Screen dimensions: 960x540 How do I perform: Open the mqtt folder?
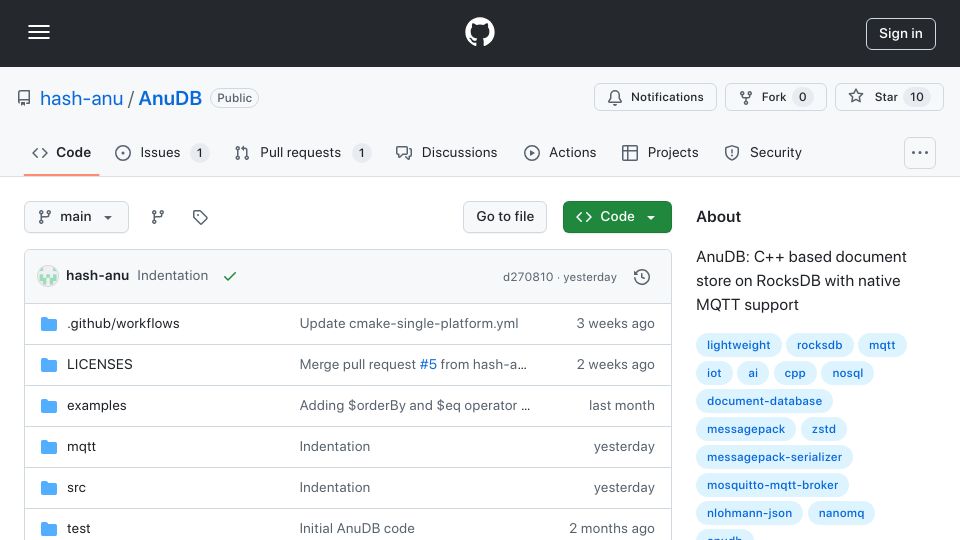tap(81, 446)
